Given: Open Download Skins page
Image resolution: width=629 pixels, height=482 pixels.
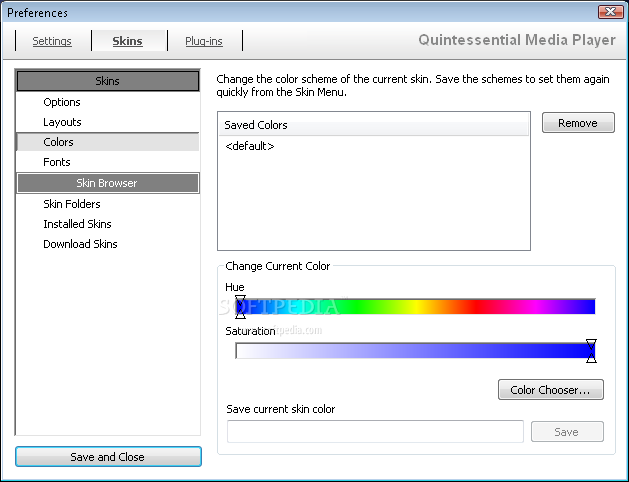Looking at the screenshot, I should [80, 244].
